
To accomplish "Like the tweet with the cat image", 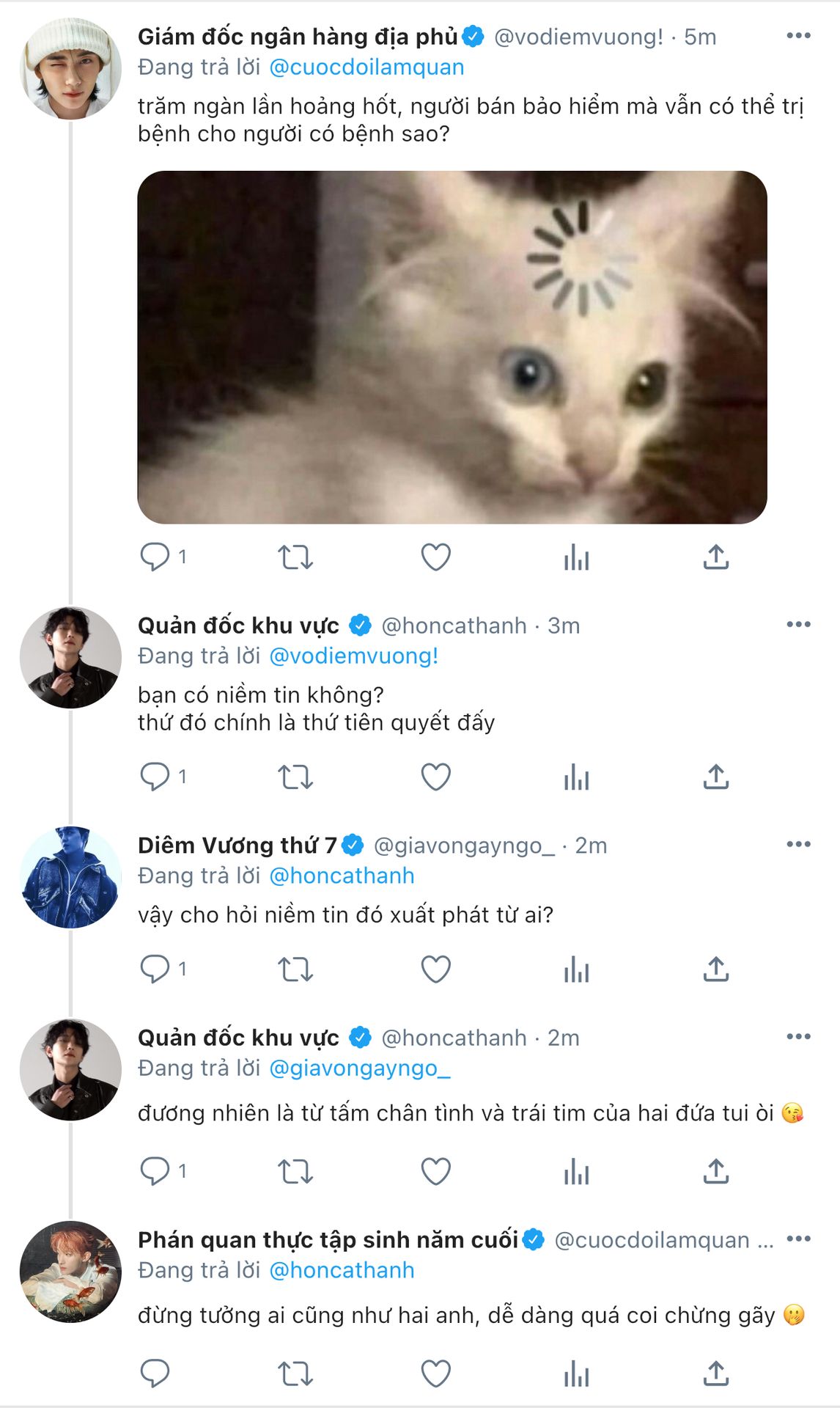I will [x=435, y=557].
